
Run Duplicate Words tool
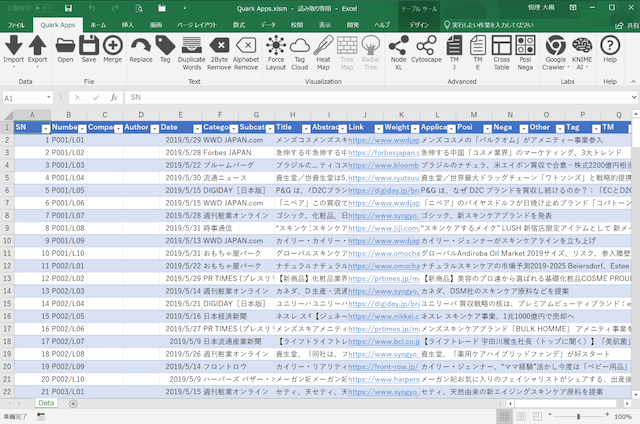point(191,45)
